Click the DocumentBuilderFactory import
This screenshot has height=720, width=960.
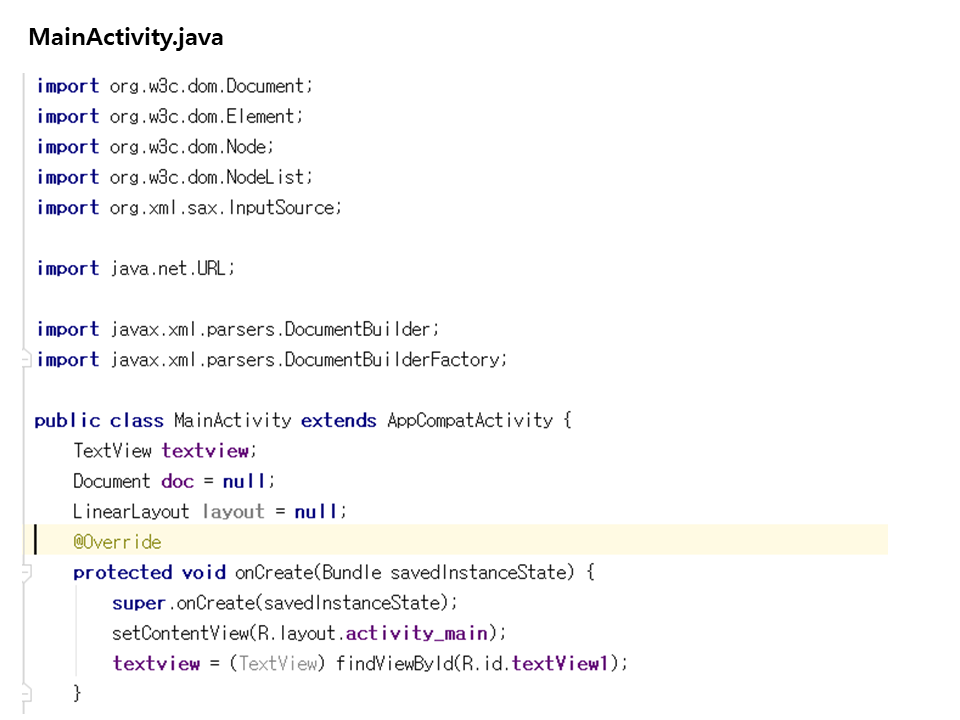[x=308, y=360]
